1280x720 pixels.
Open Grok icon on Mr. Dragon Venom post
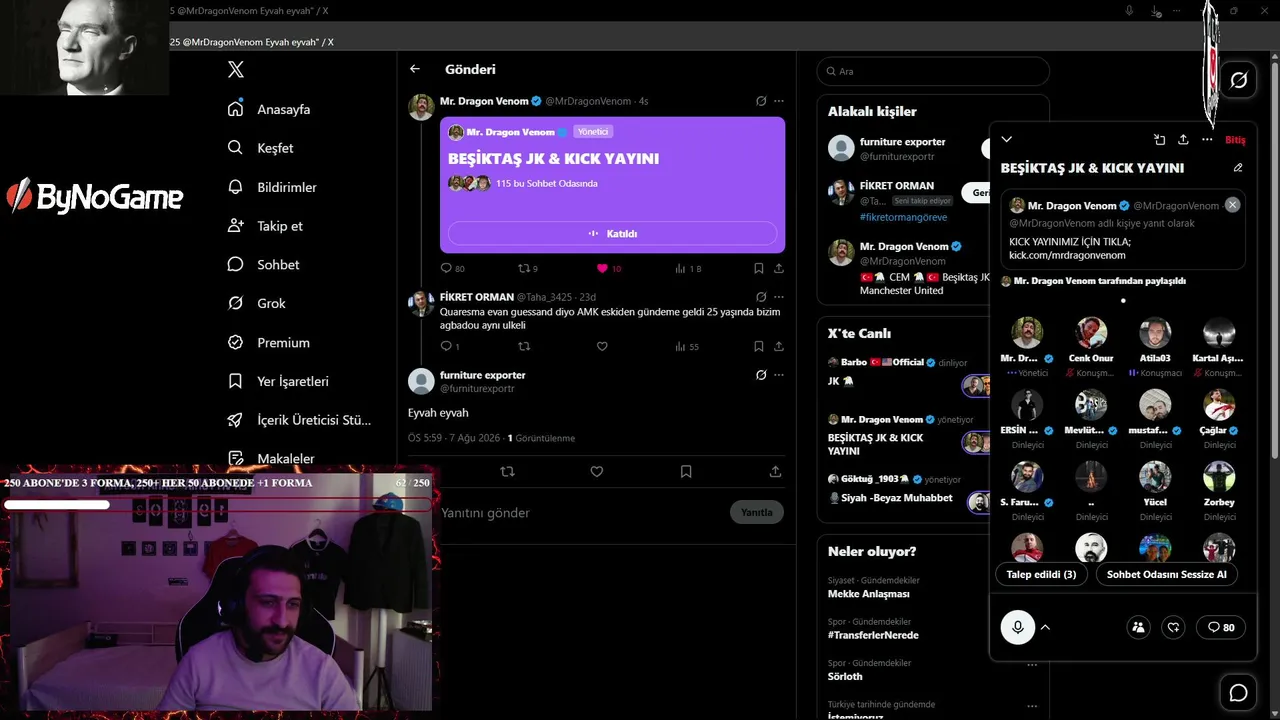click(x=761, y=101)
